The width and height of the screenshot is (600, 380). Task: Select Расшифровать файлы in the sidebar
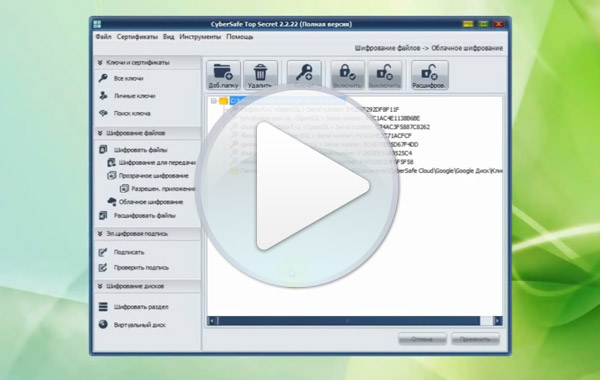tap(137, 215)
